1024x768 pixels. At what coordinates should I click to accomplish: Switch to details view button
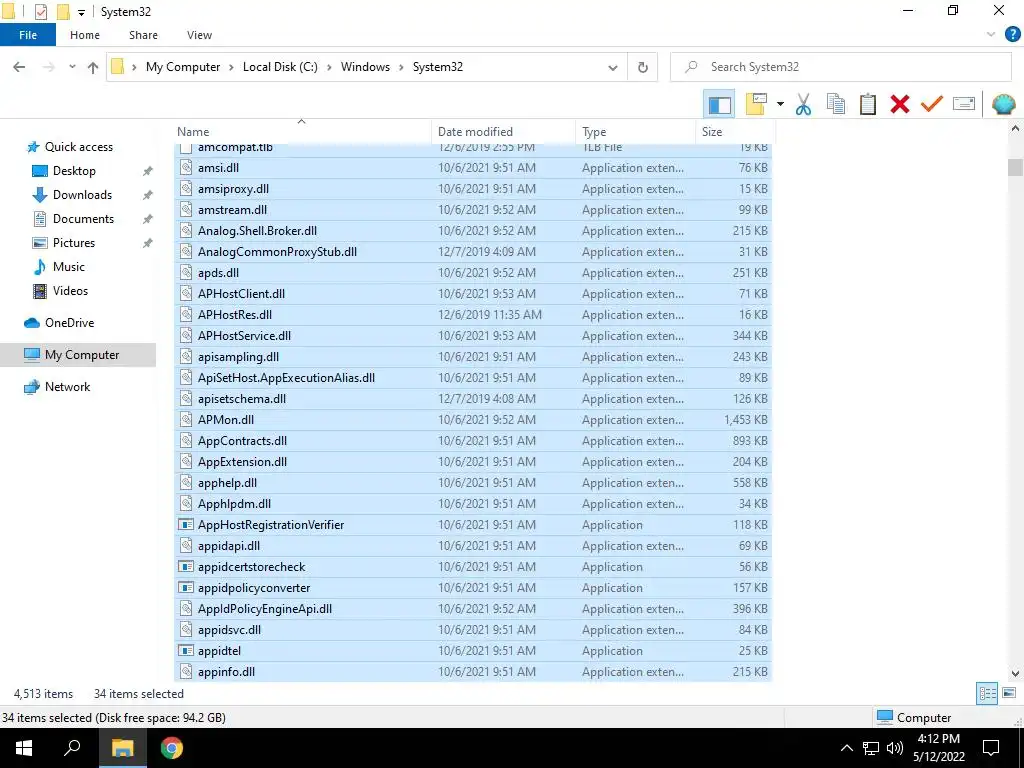click(x=987, y=694)
